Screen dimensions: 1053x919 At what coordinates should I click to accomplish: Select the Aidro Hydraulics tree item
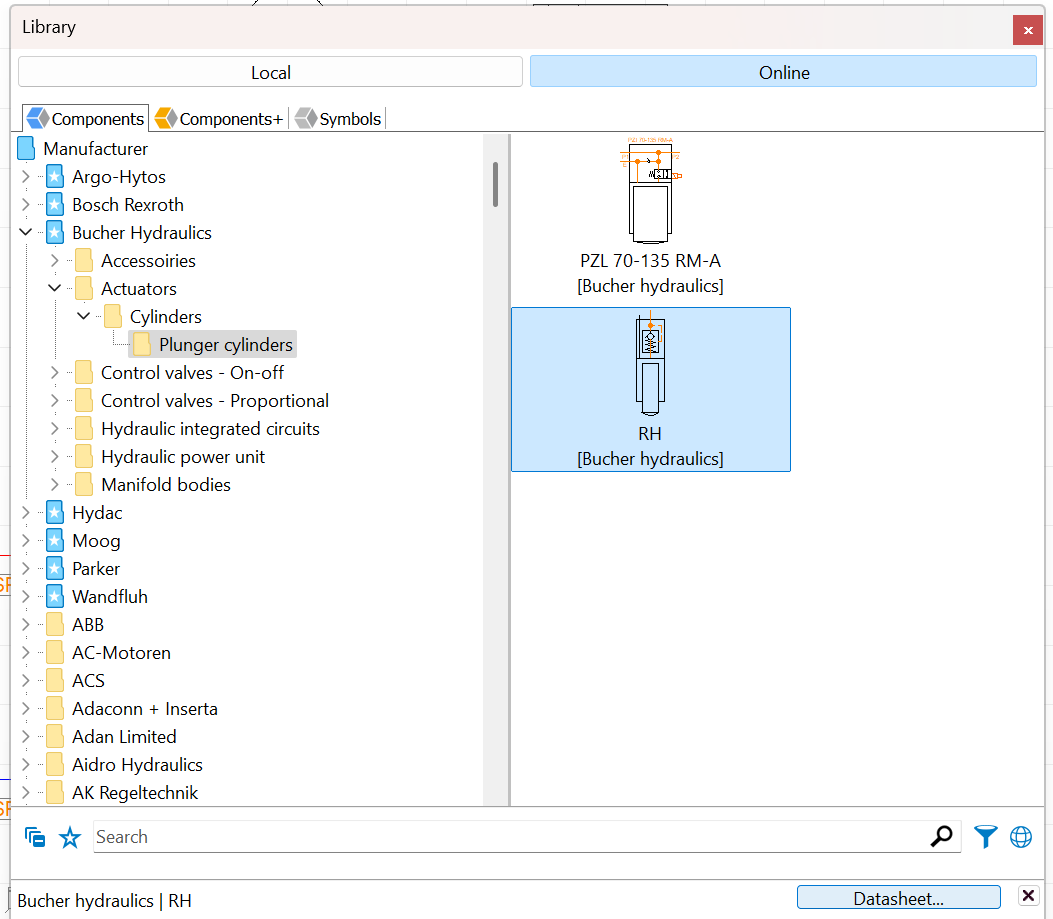pos(137,764)
